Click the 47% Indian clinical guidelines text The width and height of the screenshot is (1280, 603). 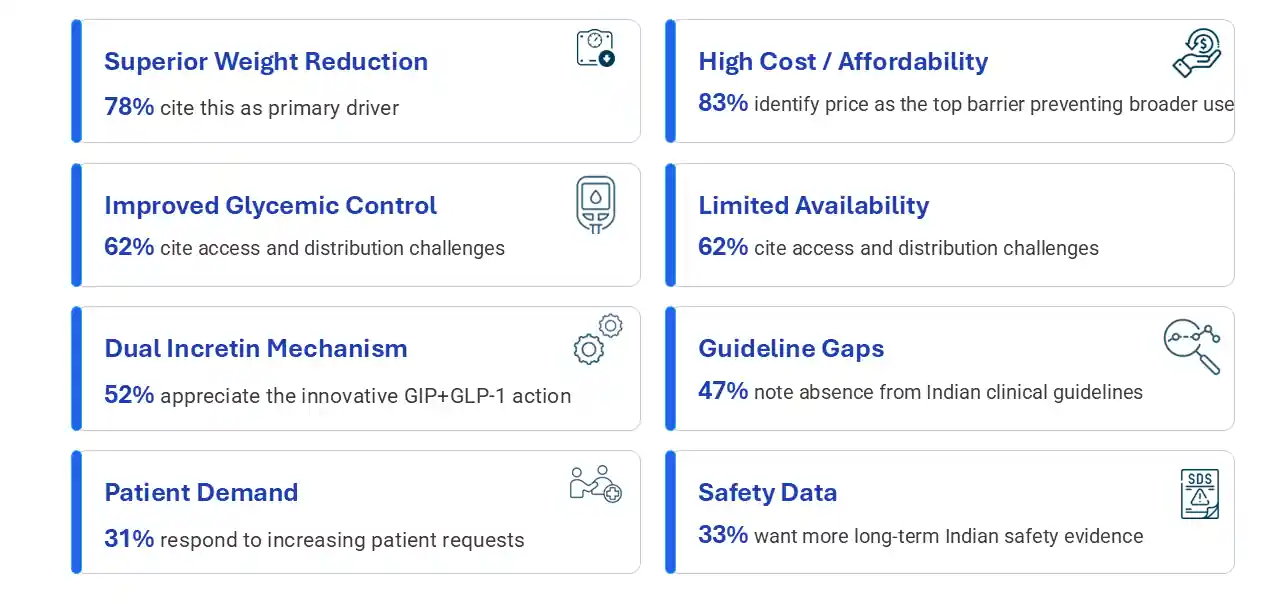(x=920, y=391)
